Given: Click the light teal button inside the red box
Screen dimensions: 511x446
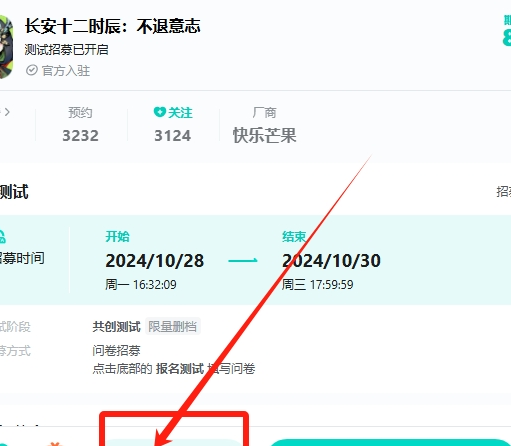Looking at the screenshot, I should click(173, 443).
